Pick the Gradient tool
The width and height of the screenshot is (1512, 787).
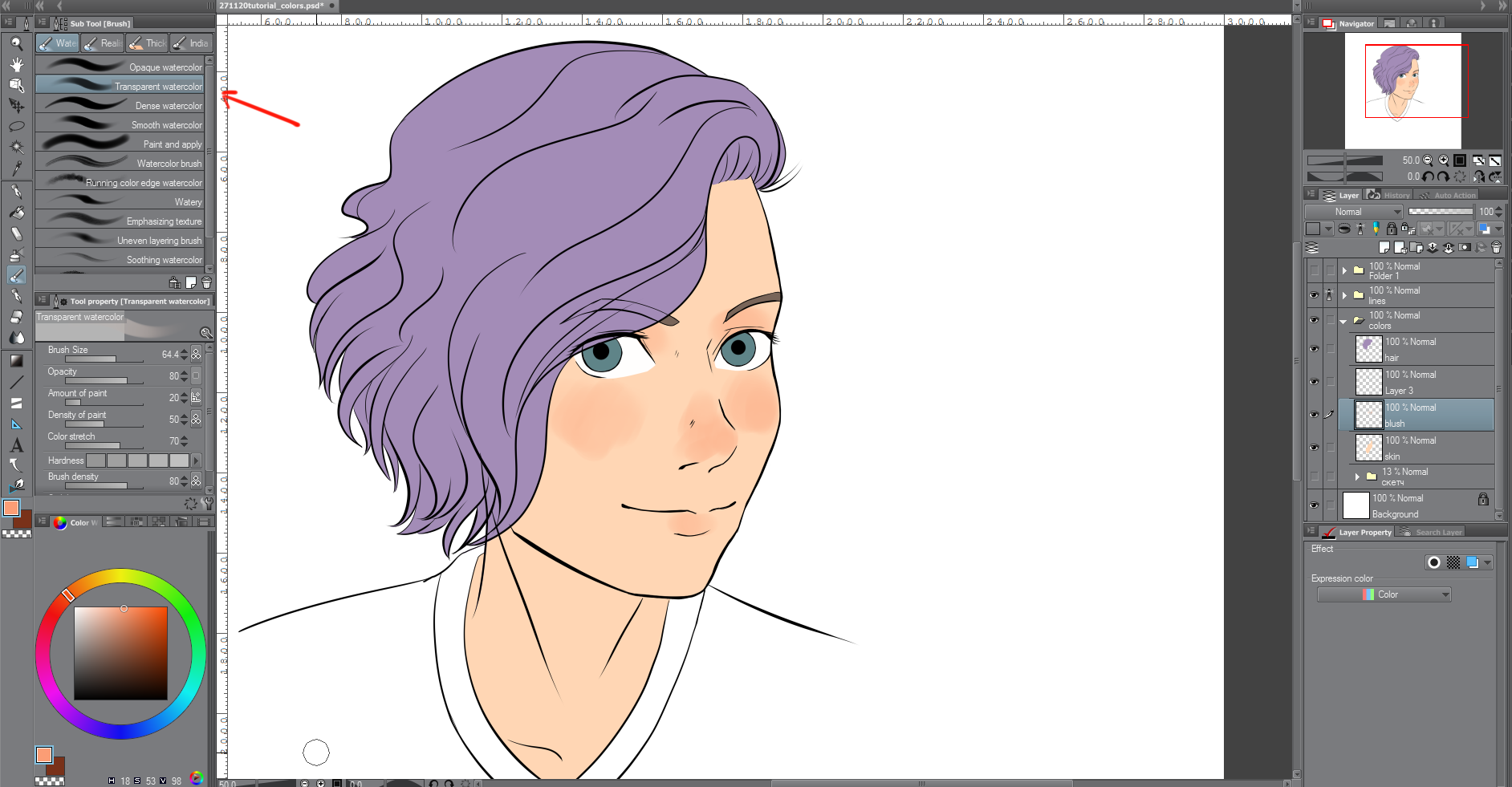click(x=16, y=361)
